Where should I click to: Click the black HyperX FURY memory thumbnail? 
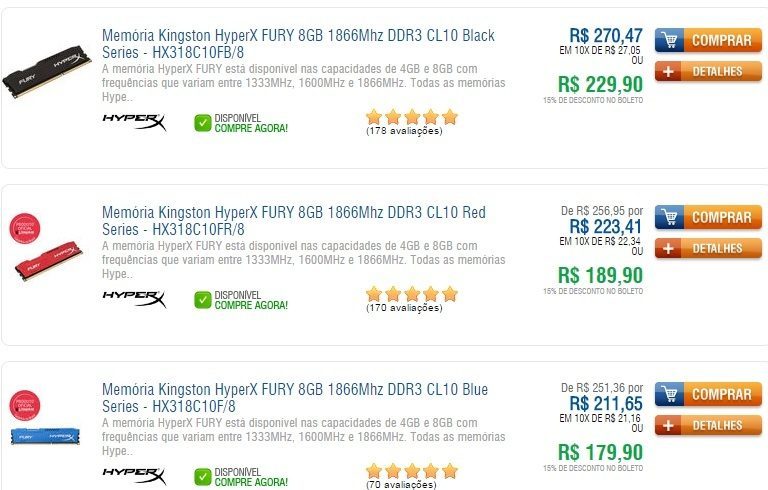[47, 72]
